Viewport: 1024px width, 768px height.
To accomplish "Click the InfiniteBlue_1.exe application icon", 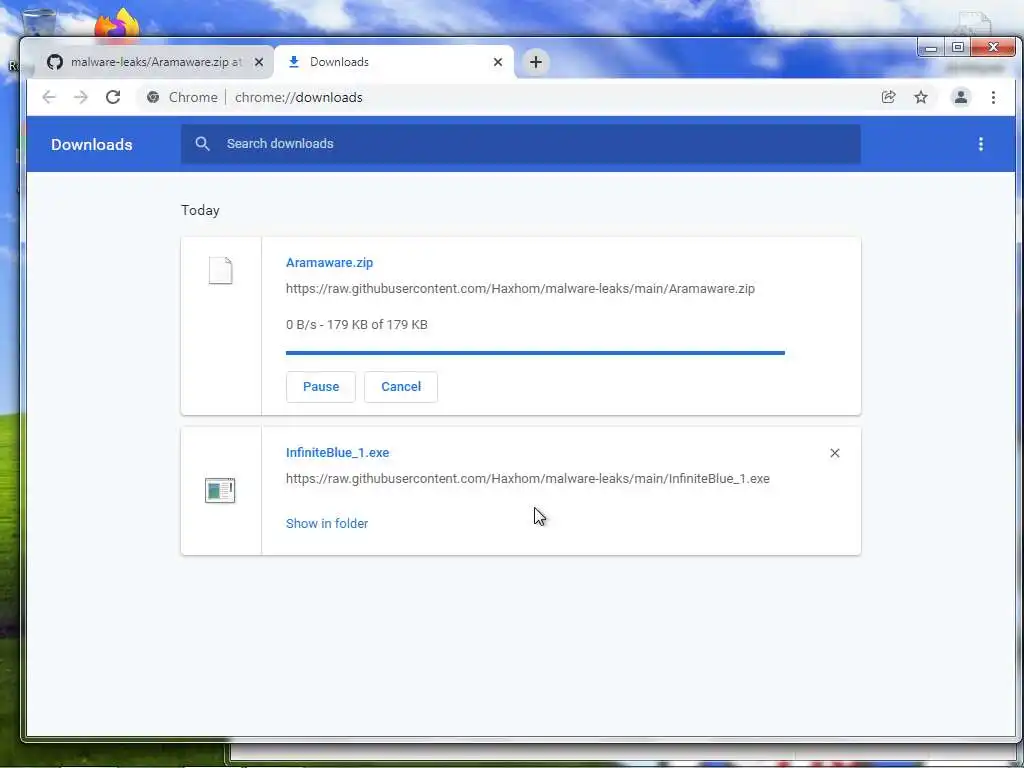I will (x=220, y=490).
